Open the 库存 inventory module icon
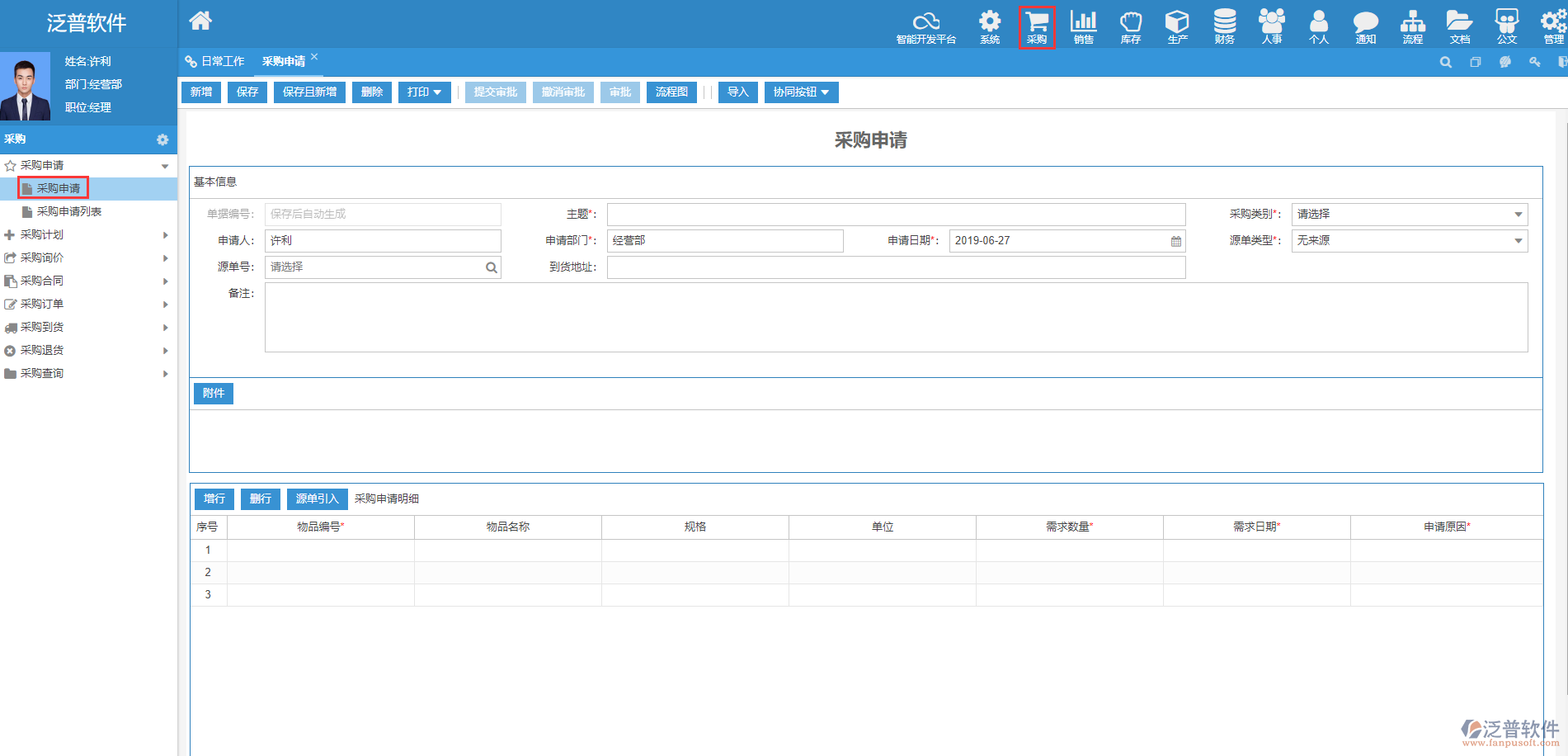The height and width of the screenshot is (756, 1568). tap(1130, 26)
